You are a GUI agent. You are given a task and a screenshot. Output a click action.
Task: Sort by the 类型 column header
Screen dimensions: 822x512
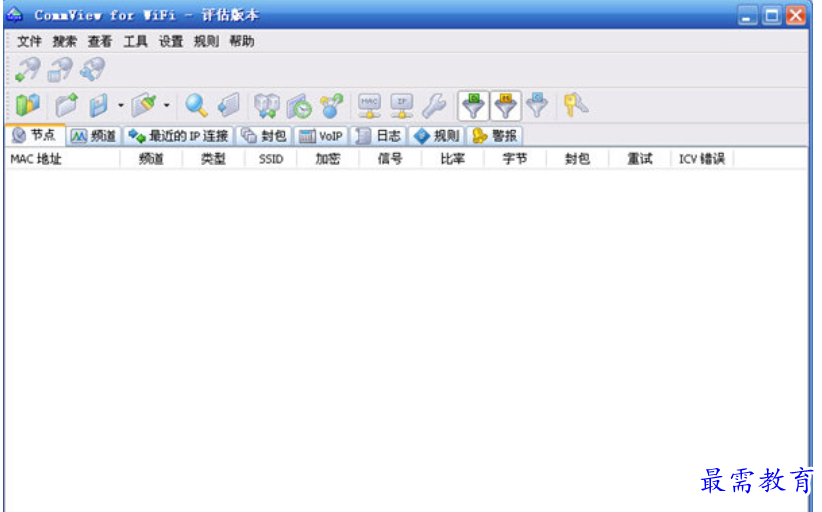point(214,159)
